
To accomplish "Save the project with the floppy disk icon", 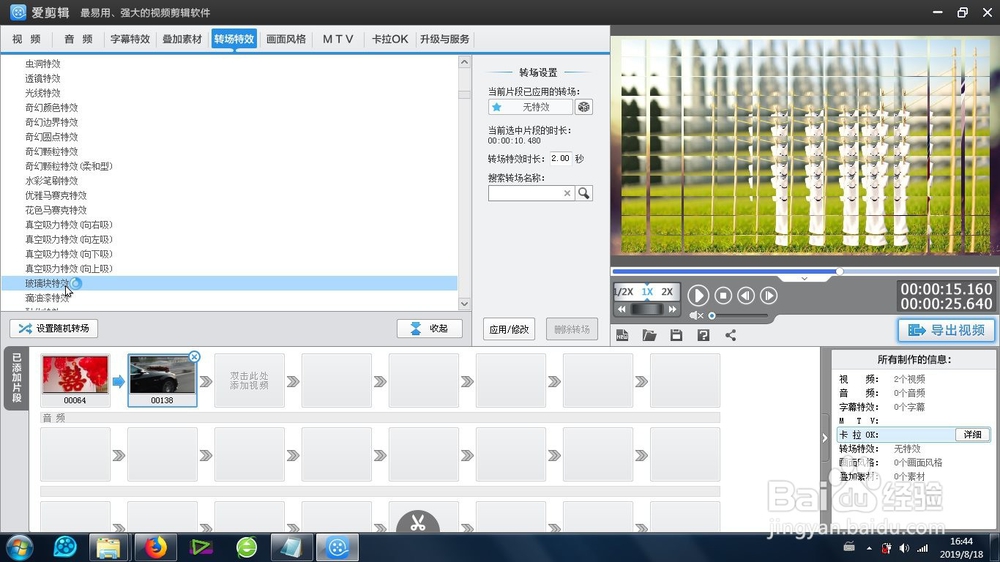I will 676,336.
